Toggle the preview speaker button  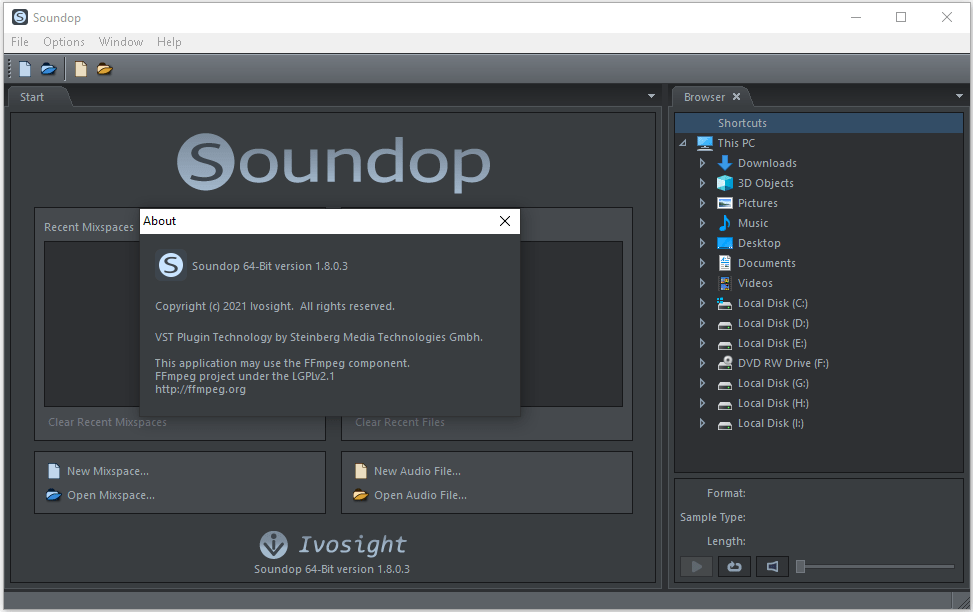(773, 566)
